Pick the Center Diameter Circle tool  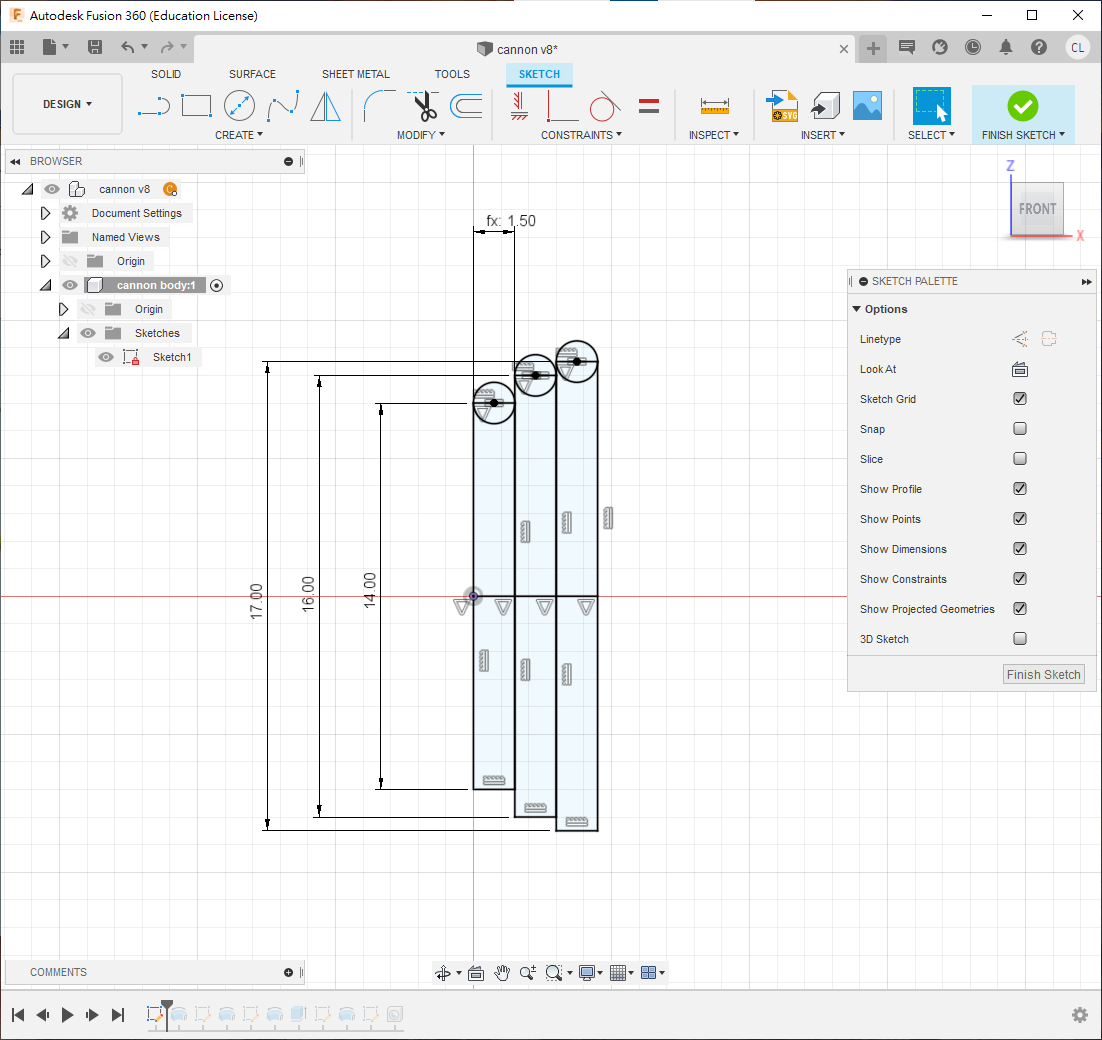[x=239, y=105]
